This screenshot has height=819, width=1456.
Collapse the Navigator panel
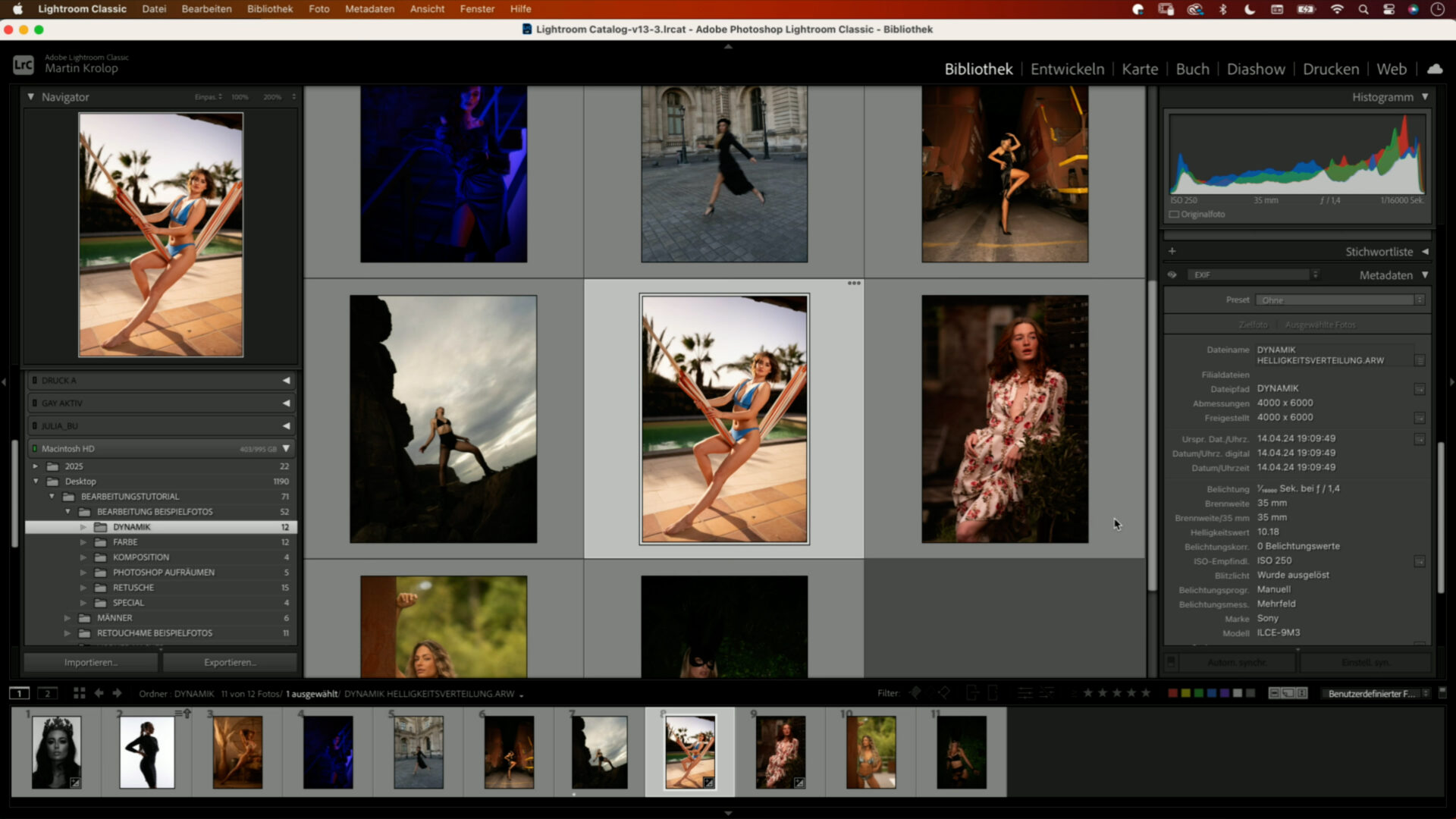[30, 97]
